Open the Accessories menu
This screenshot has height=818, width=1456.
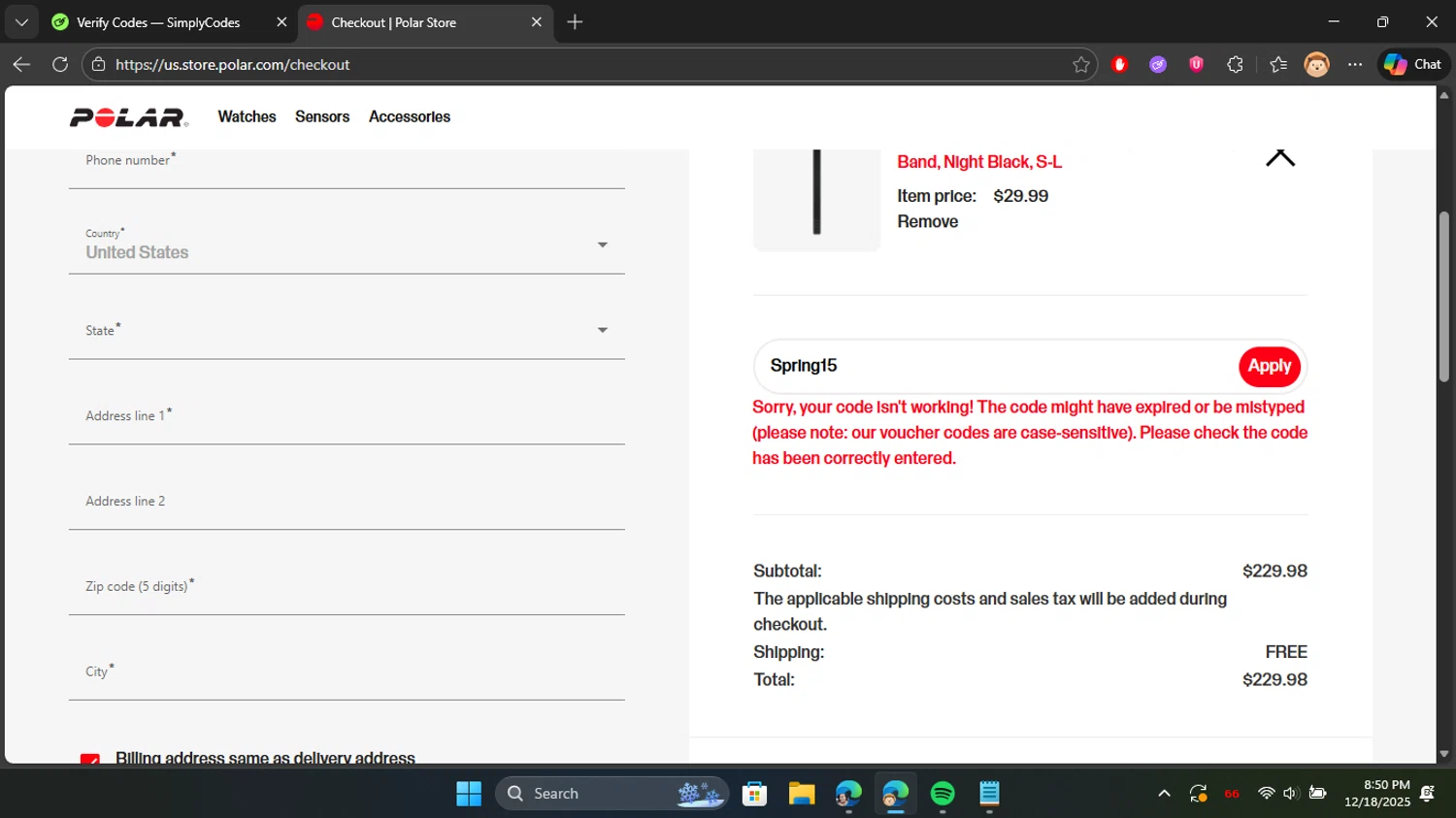[x=410, y=116]
